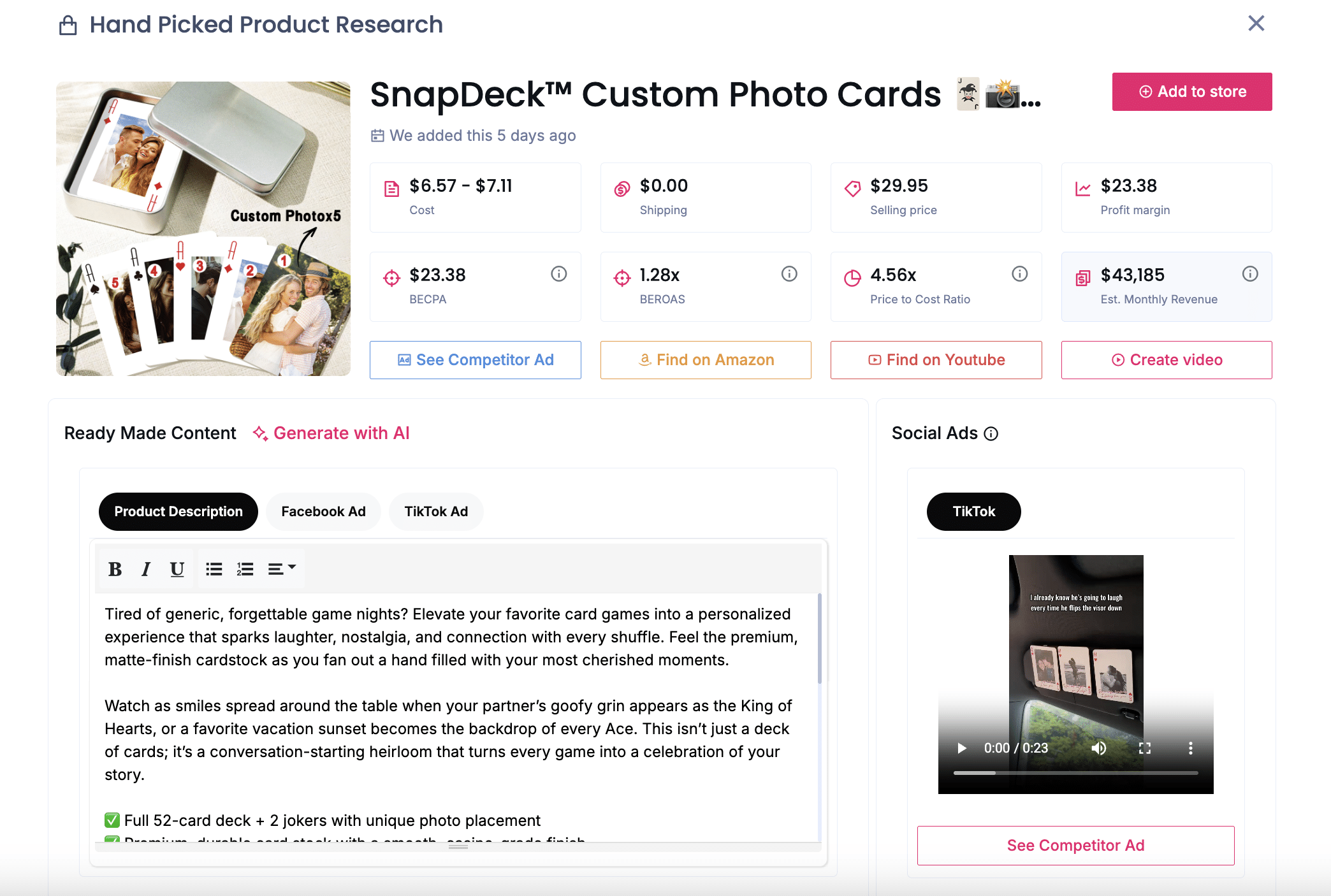Image resolution: width=1331 pixels, height=896 pixels.
Task: Open Price to Cost Ratio info icon
Action: [1019, 274]
